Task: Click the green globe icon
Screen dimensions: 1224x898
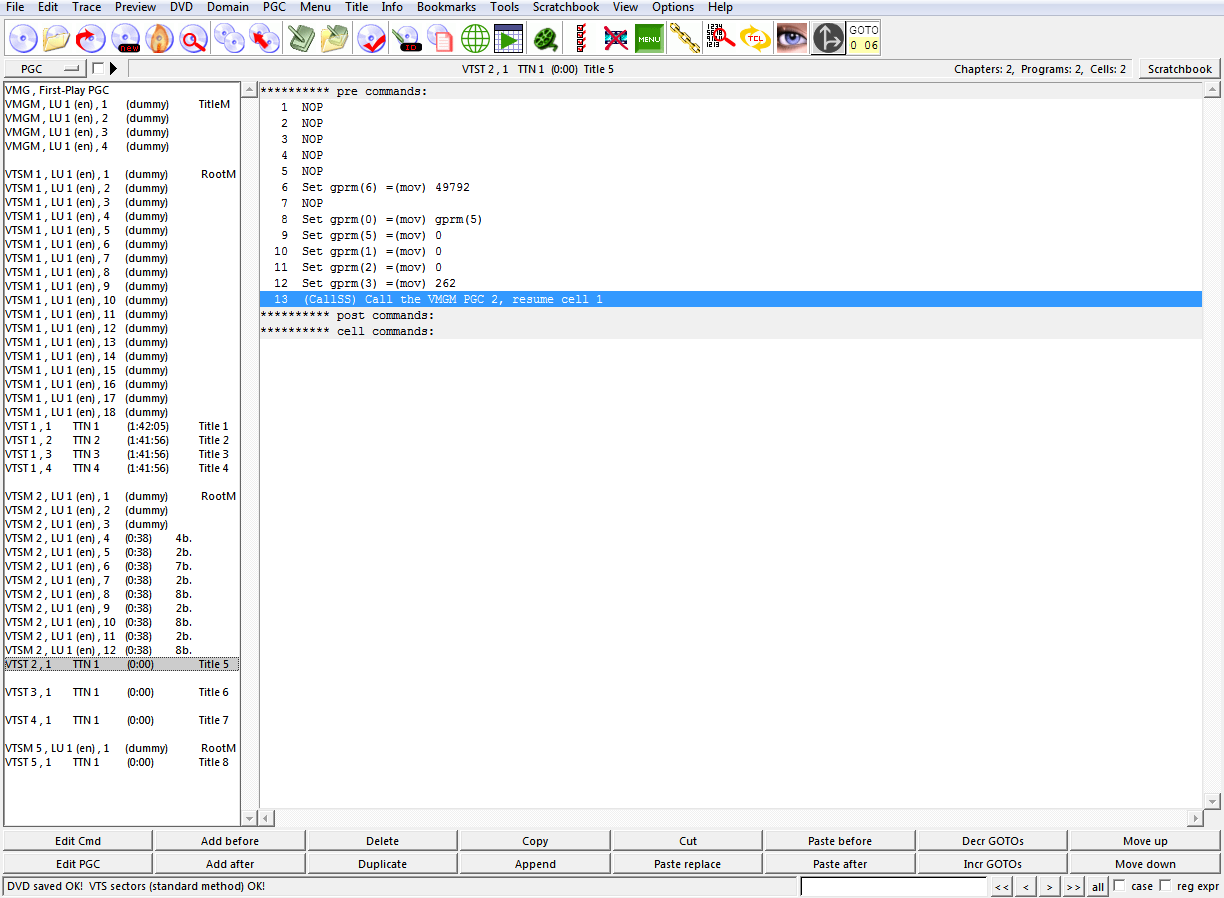Action: [474, 38]
